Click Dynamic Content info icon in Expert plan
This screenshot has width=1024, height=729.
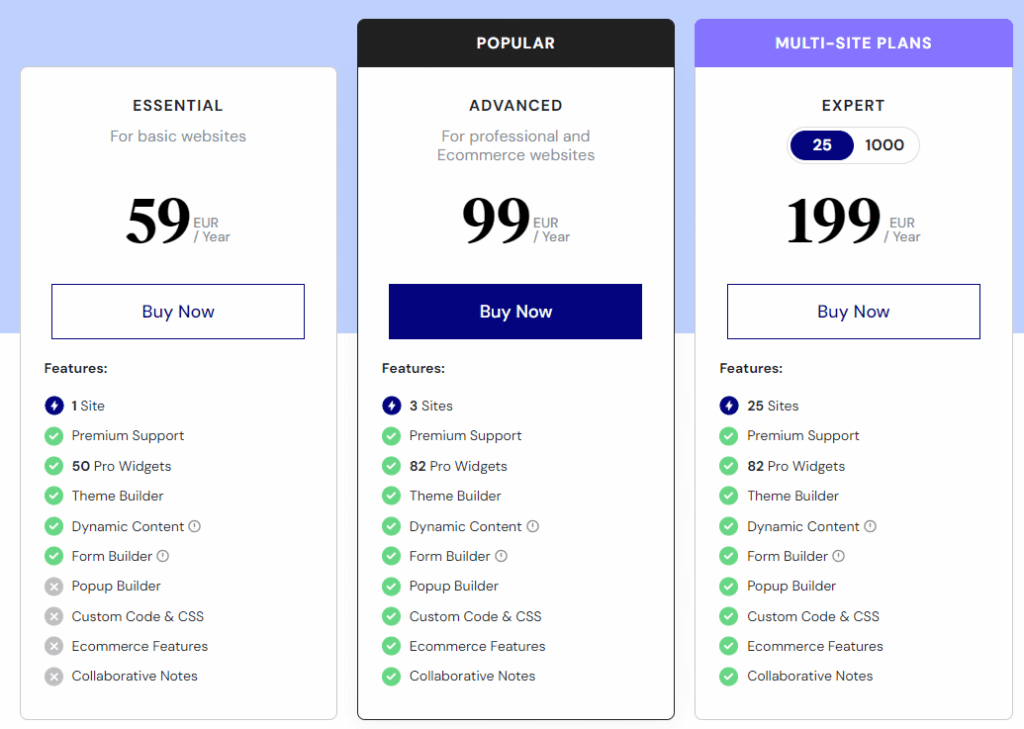click(870, 526)
